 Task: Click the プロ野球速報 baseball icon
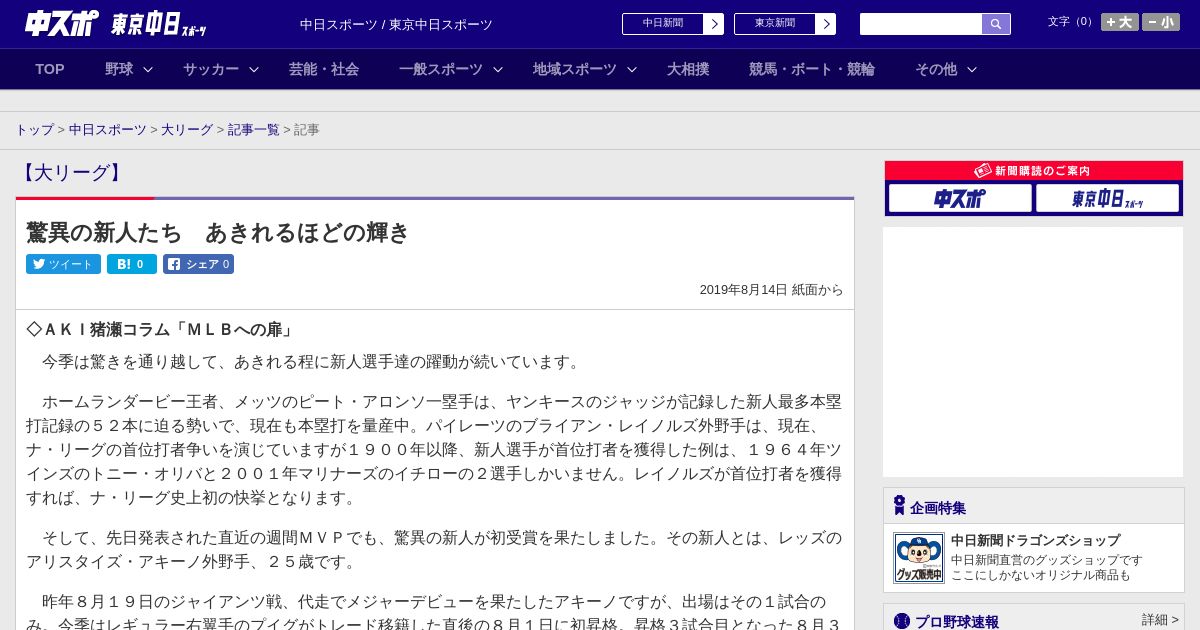pos(902,621)
